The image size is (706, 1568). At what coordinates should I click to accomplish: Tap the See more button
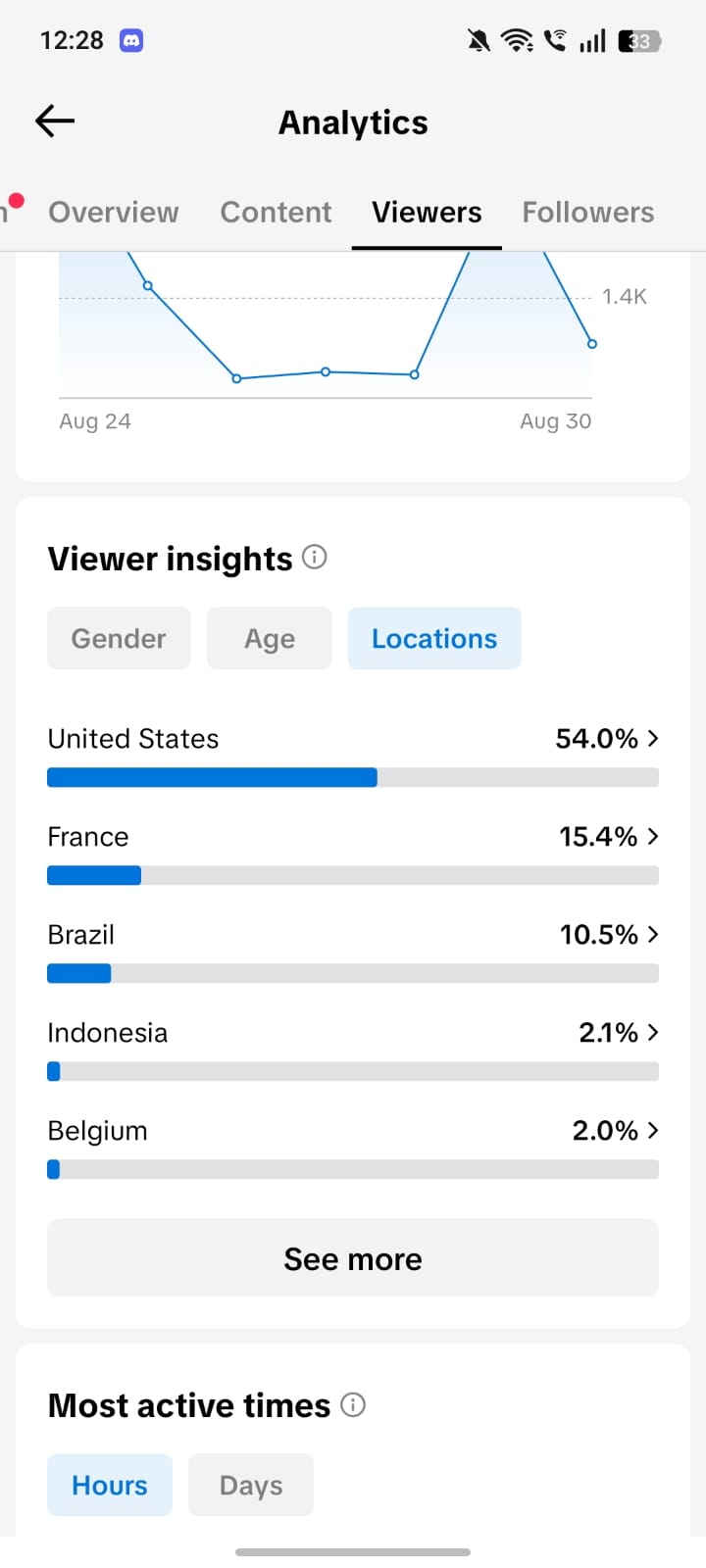[353, 1257]
